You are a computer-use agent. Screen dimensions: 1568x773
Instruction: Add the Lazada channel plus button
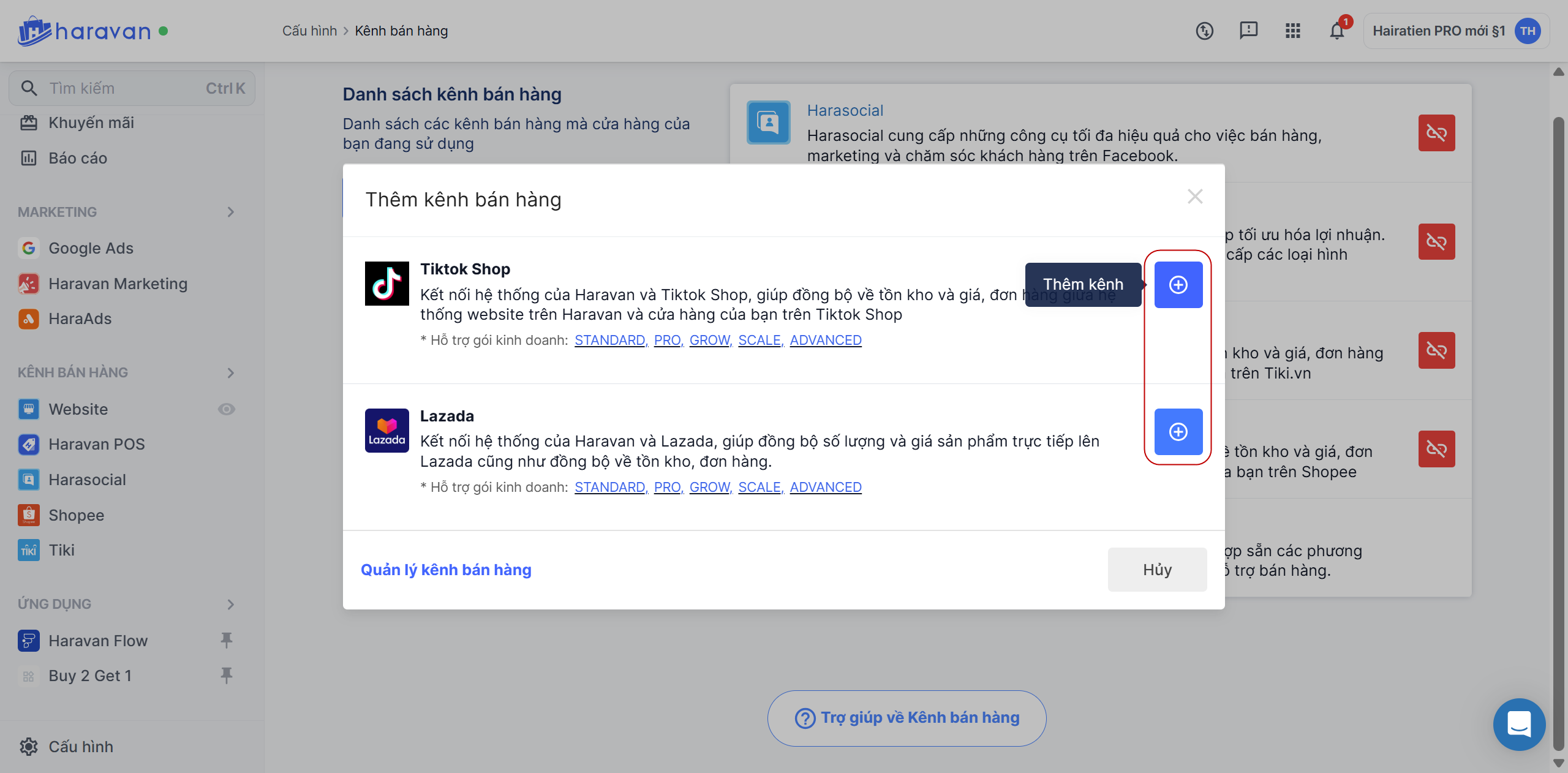coord(1178,432)
